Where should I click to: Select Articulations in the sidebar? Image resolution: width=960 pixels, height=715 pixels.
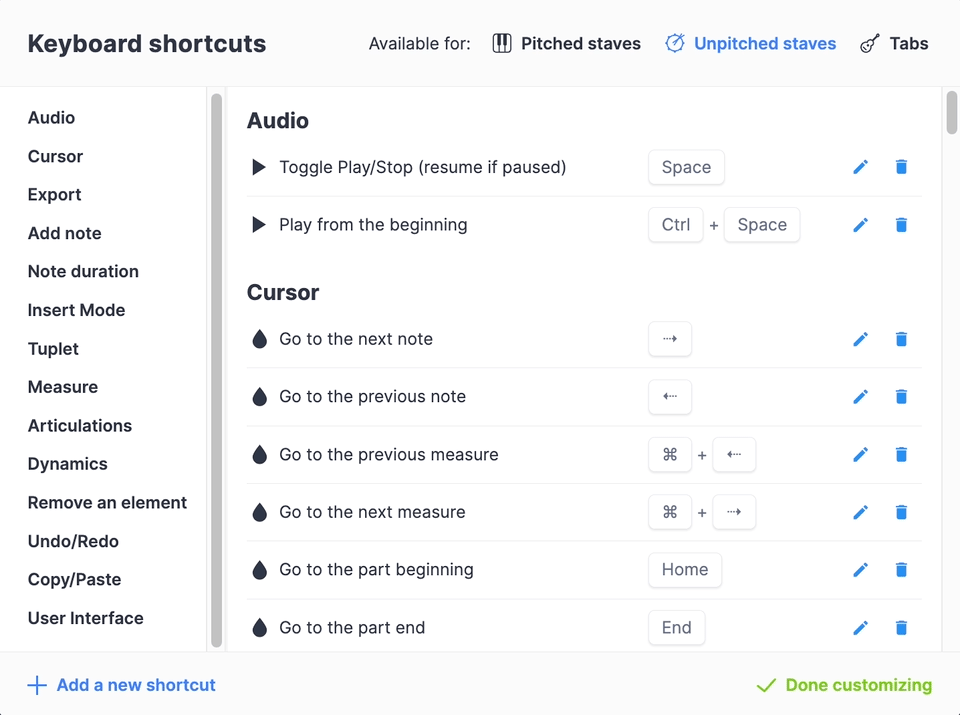80,425
